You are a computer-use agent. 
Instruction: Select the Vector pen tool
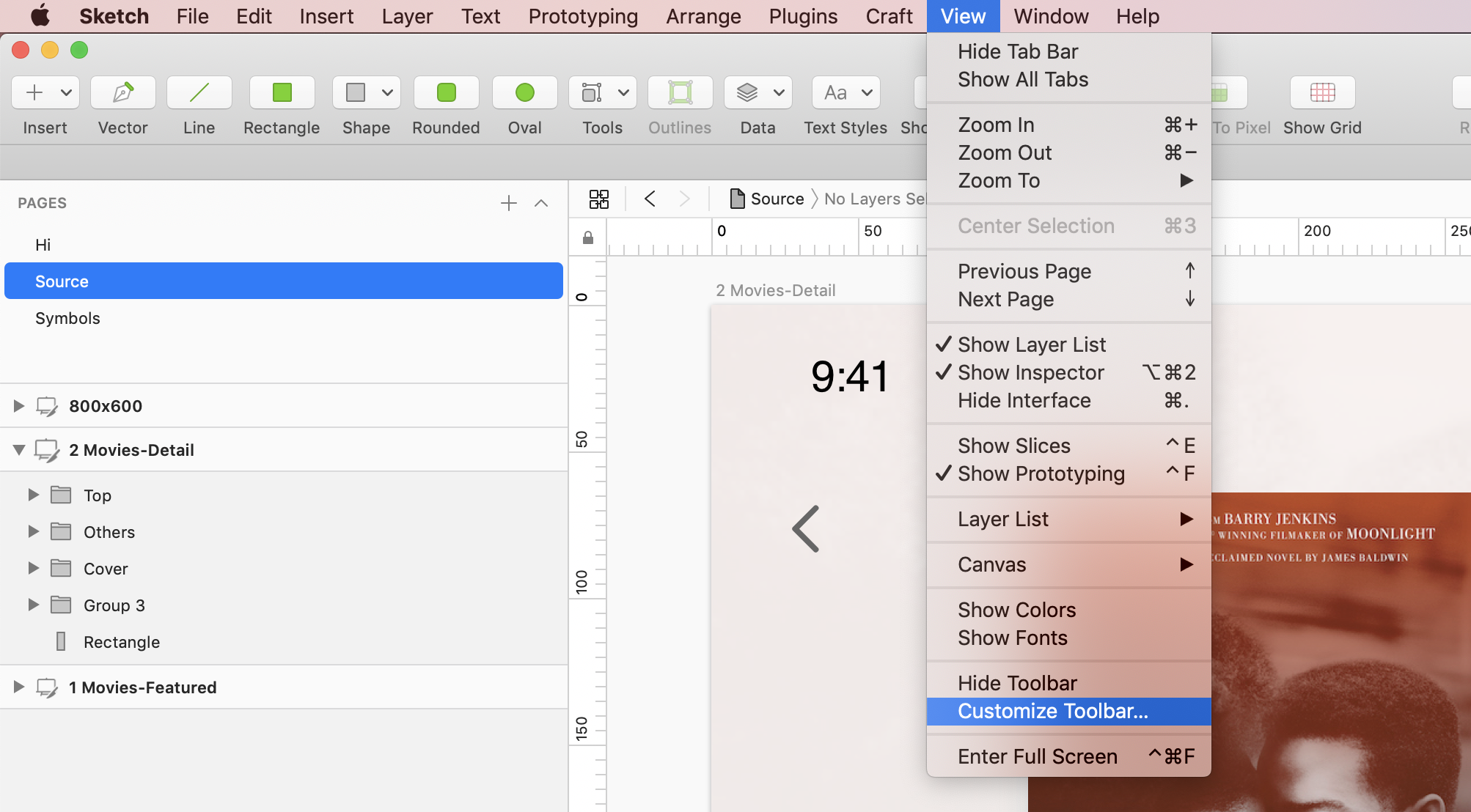tap(122, 93)
